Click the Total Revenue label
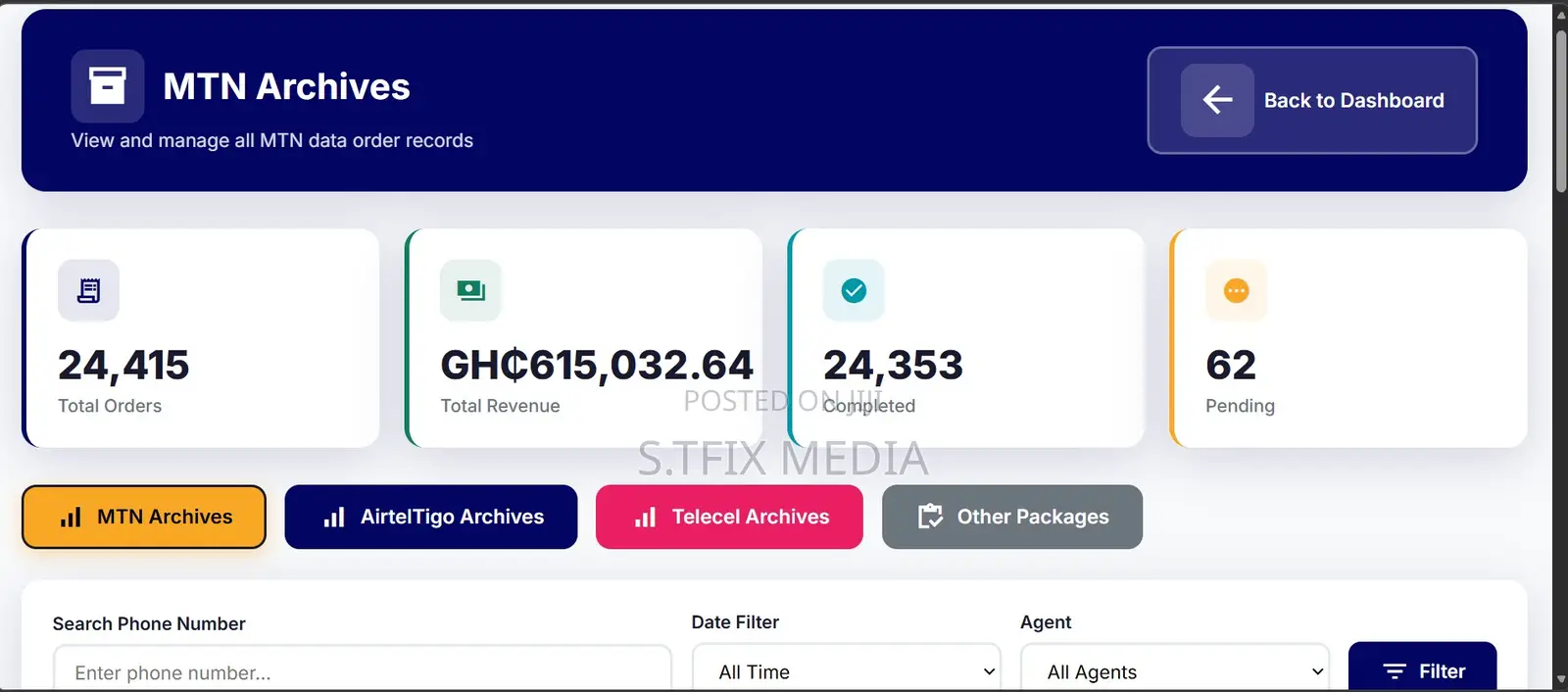This screenshot has height=692, width=1568. [500, 406]
